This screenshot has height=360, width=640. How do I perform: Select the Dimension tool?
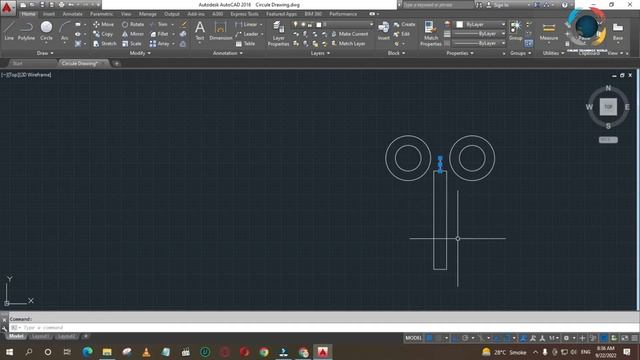pos(220,31)
